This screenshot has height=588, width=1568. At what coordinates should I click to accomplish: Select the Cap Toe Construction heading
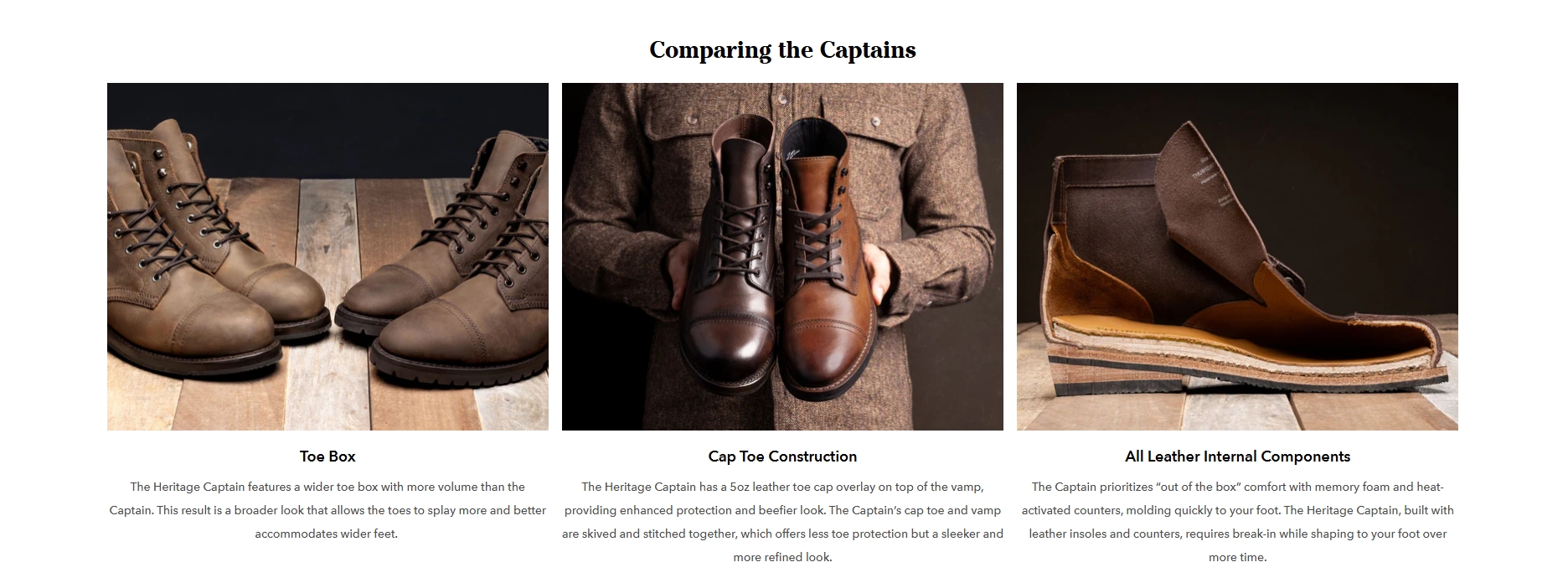pyautogui.click(x=782, y=456)
